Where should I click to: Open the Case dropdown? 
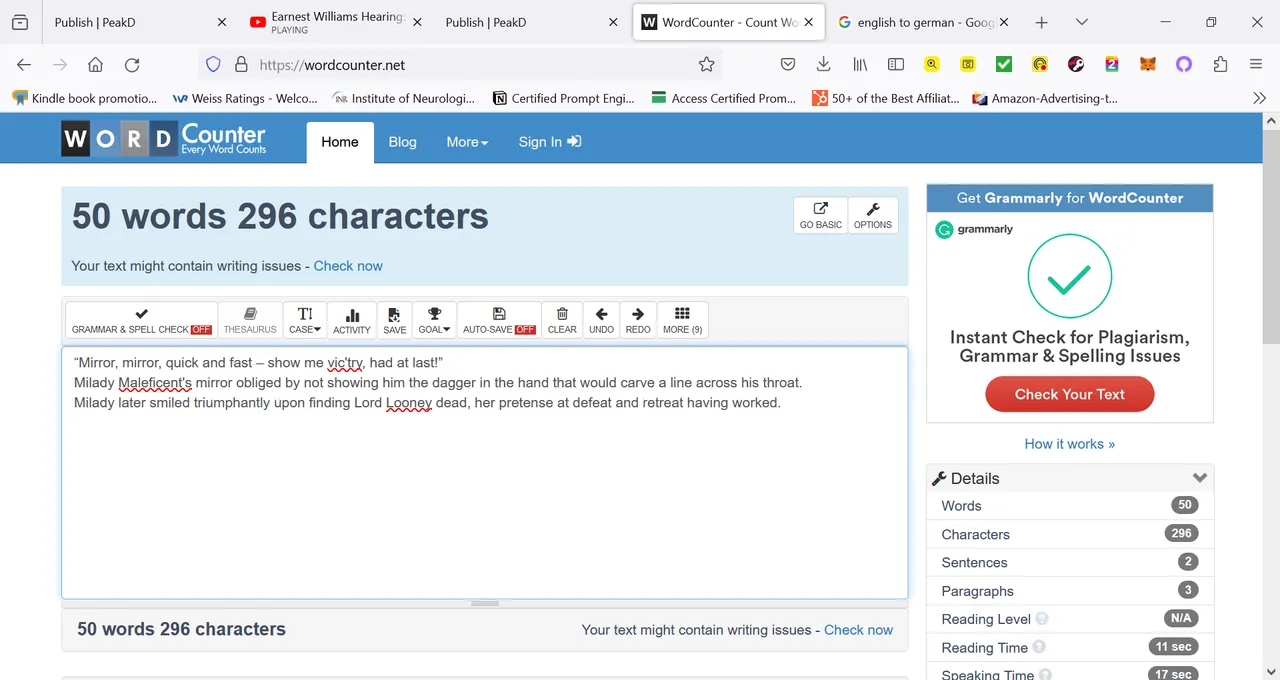(305, 320)
